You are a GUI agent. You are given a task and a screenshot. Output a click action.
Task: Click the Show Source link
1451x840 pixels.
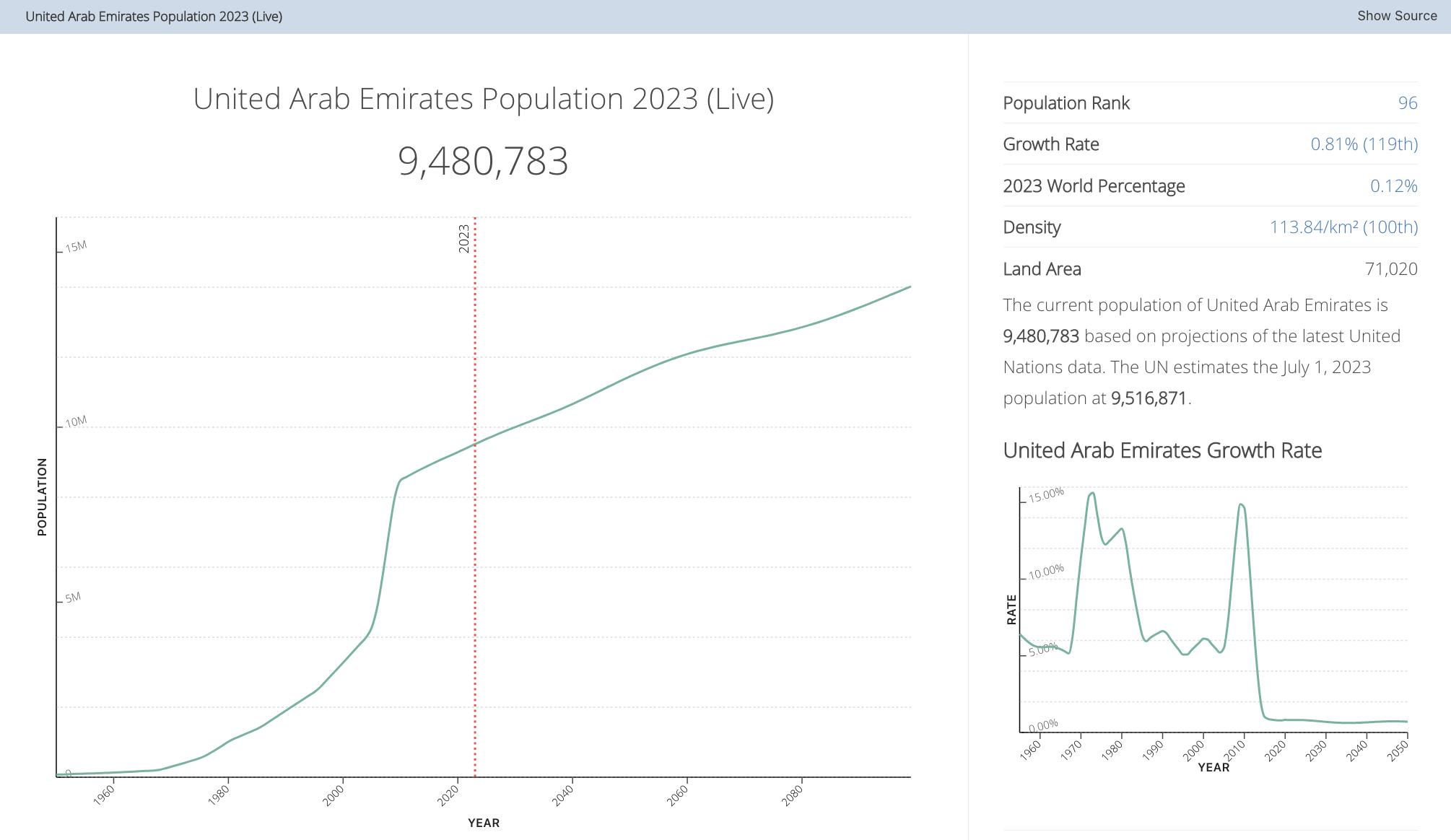[x=1396, y=16]
